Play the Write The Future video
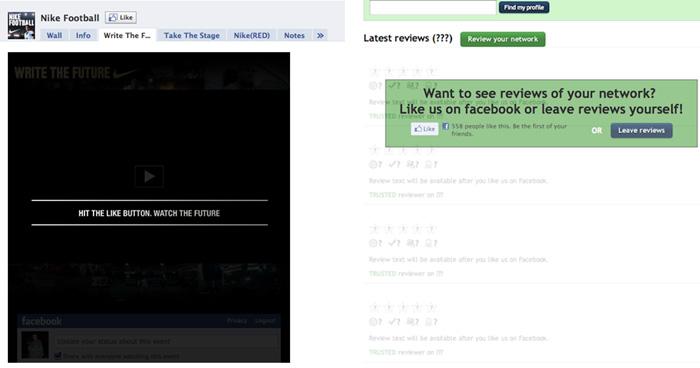This screenshot has height=368, width=700. coord(149,176)
